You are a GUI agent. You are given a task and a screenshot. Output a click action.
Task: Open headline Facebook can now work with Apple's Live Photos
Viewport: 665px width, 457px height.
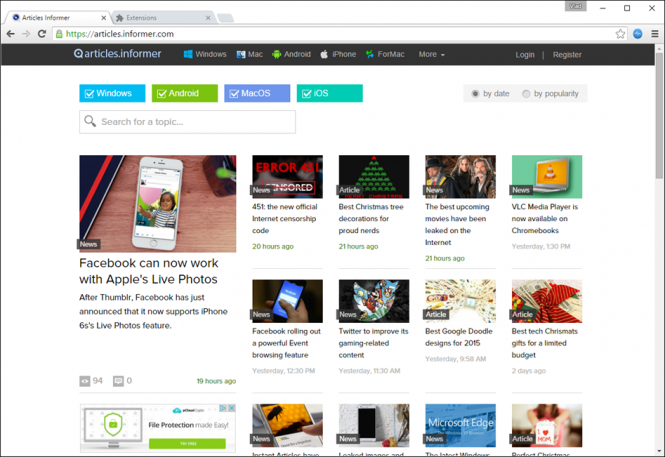tap(148, 271)
